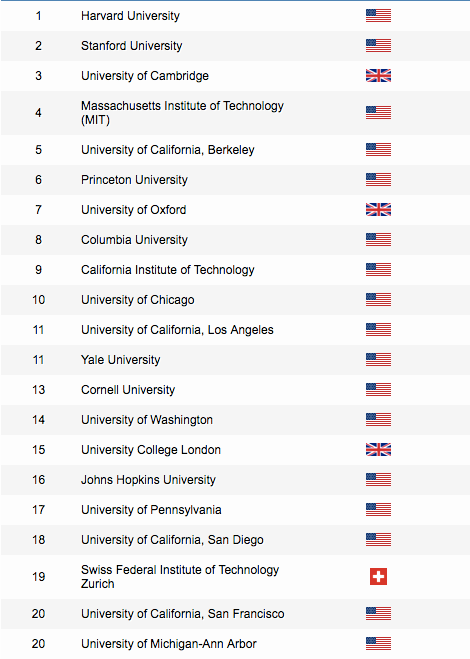Click the US flag beside Yale University
The width and height of the screenshot is (470, 659).
(378, 359)
